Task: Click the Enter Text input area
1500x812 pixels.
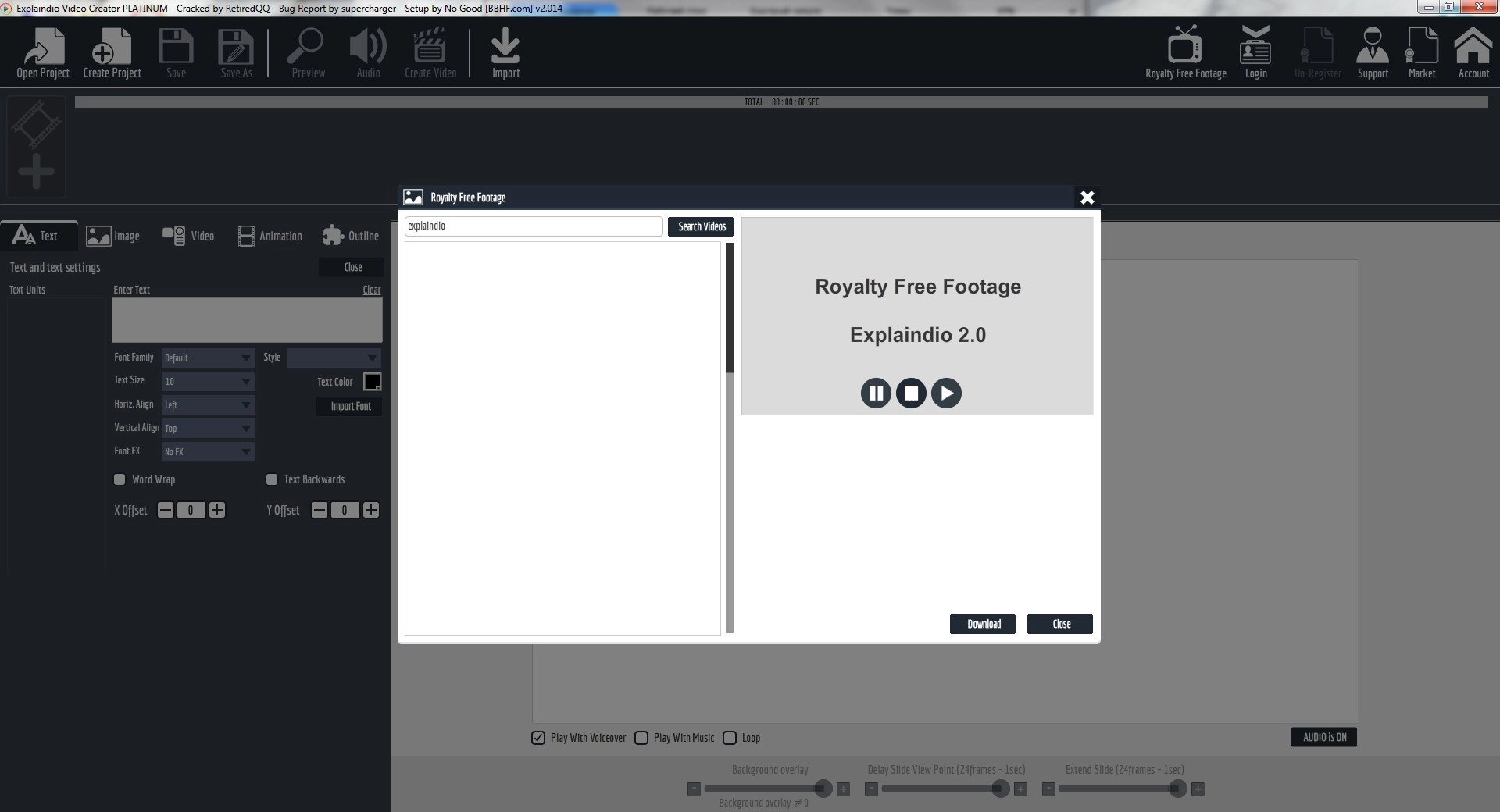Action: tap(247, 320)
